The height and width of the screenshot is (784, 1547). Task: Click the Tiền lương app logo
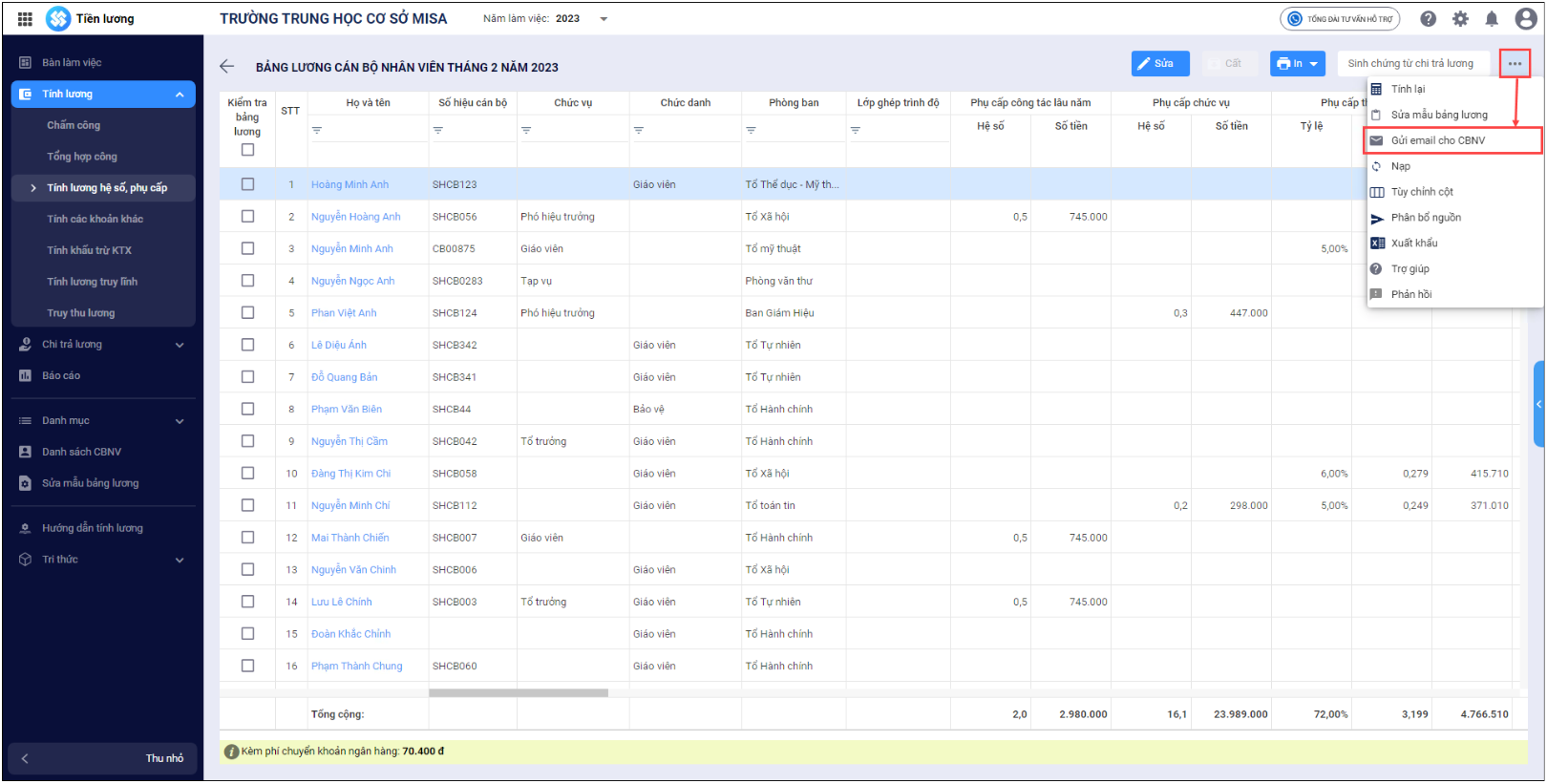(x=58, y=18)
